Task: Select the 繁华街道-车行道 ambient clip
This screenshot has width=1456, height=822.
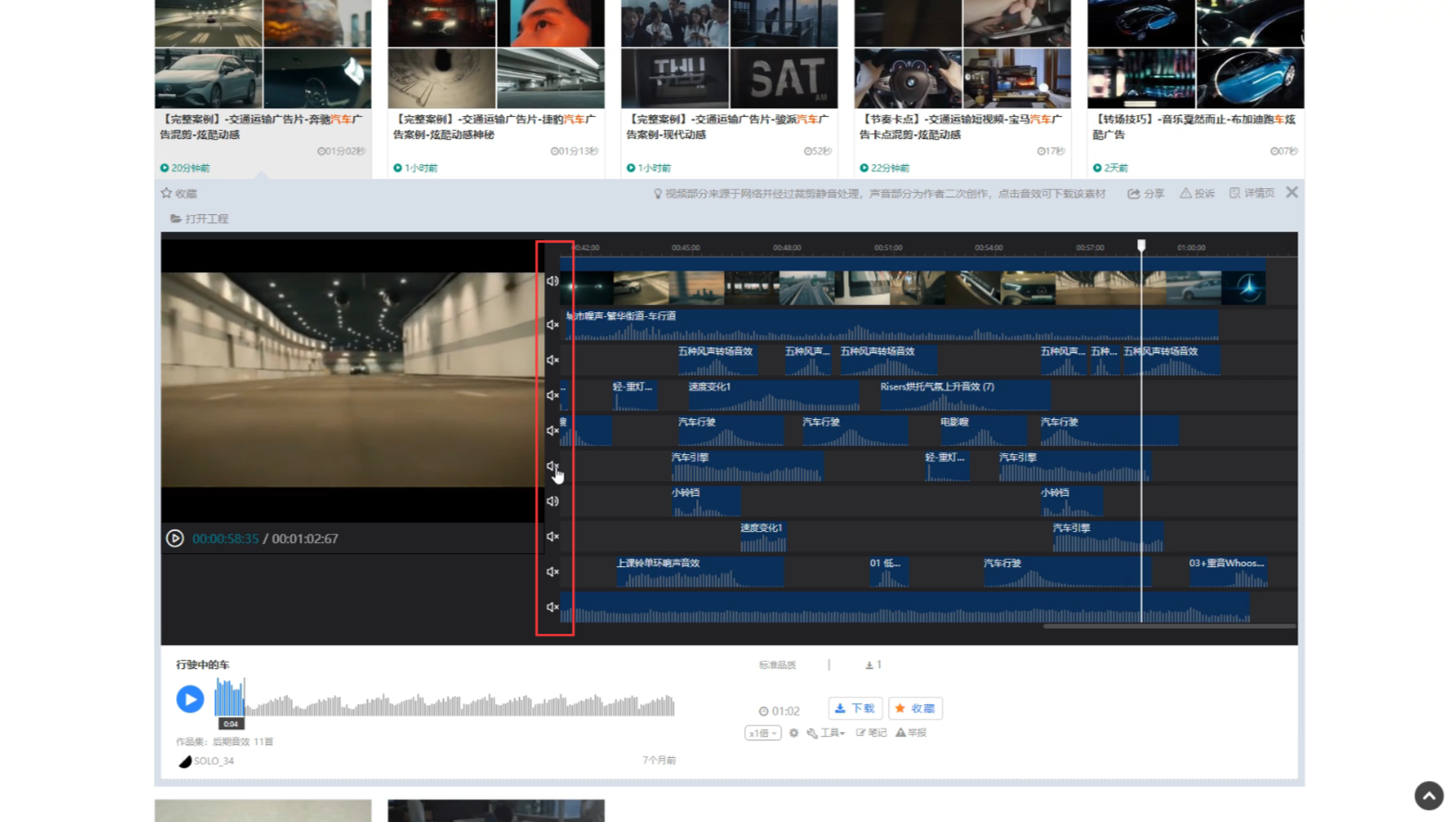Action: pos(891,324)
